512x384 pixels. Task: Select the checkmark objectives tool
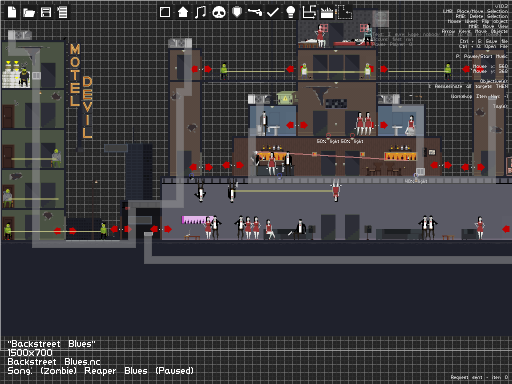coord(273,13)
